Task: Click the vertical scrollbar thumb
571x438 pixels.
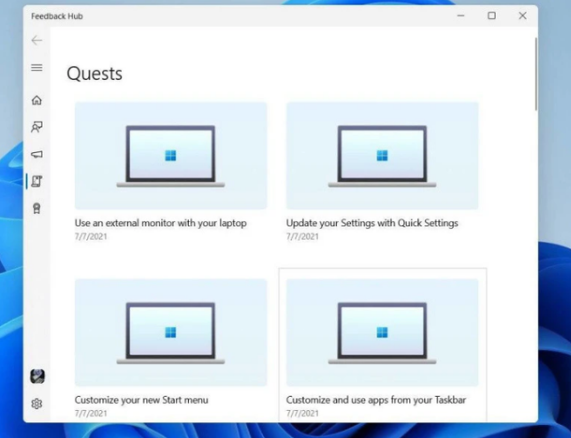Action: [536, 74]
